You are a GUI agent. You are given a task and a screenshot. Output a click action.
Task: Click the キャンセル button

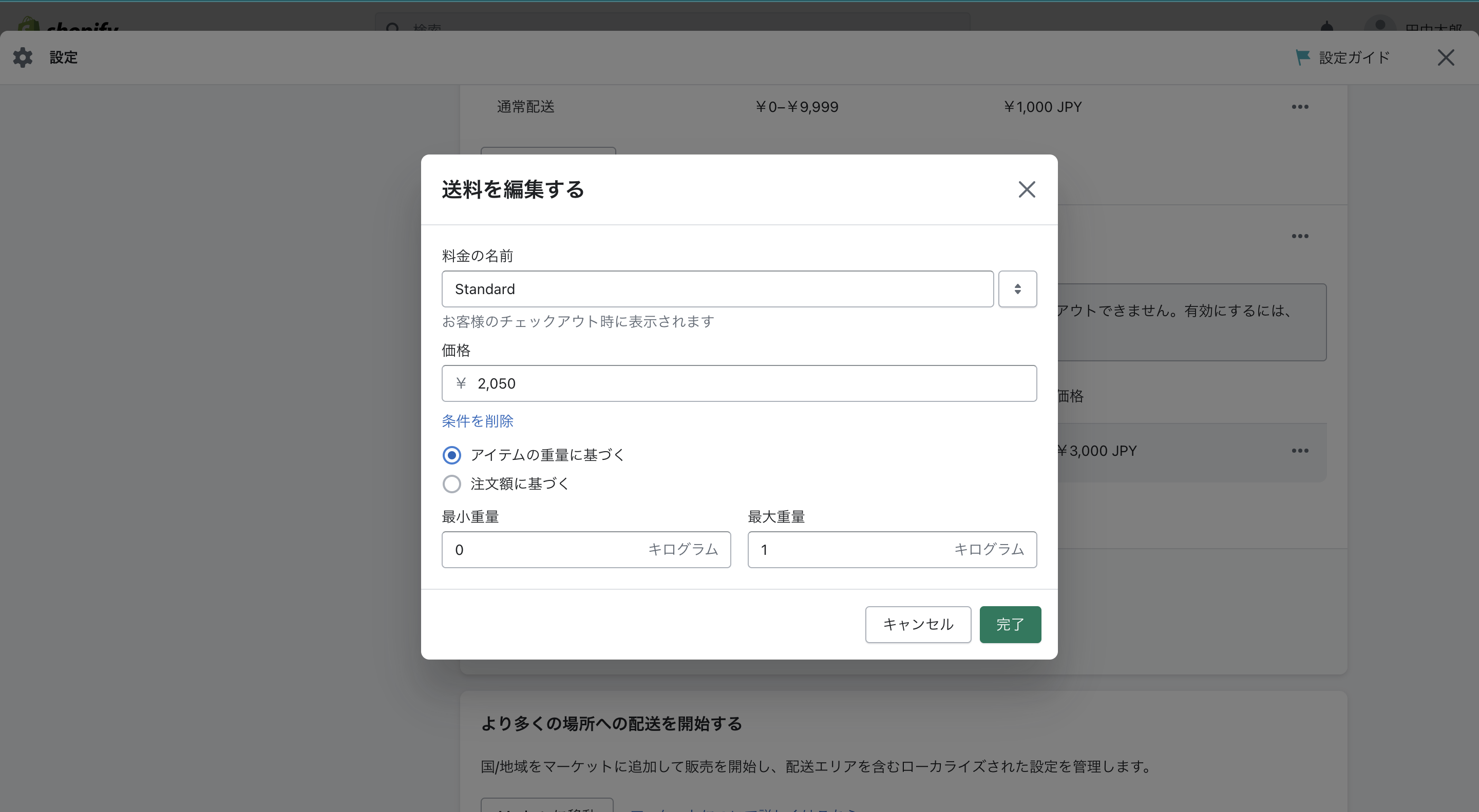918,624
